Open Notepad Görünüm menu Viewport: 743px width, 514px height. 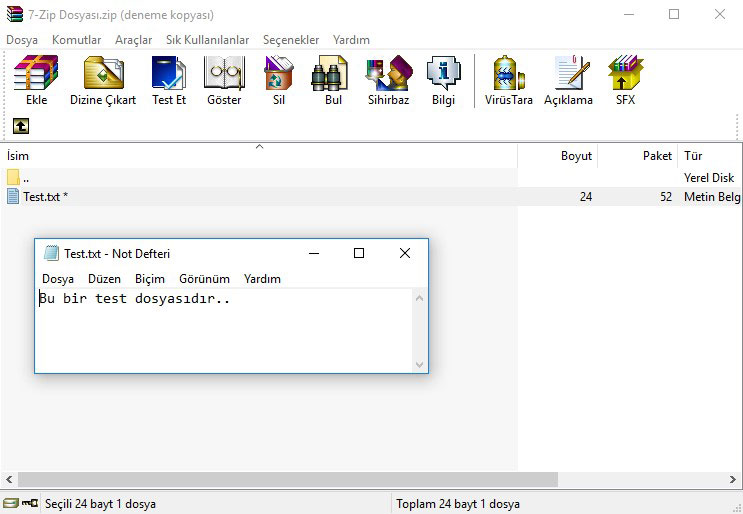pyautogui.click(x=204, y=279)
